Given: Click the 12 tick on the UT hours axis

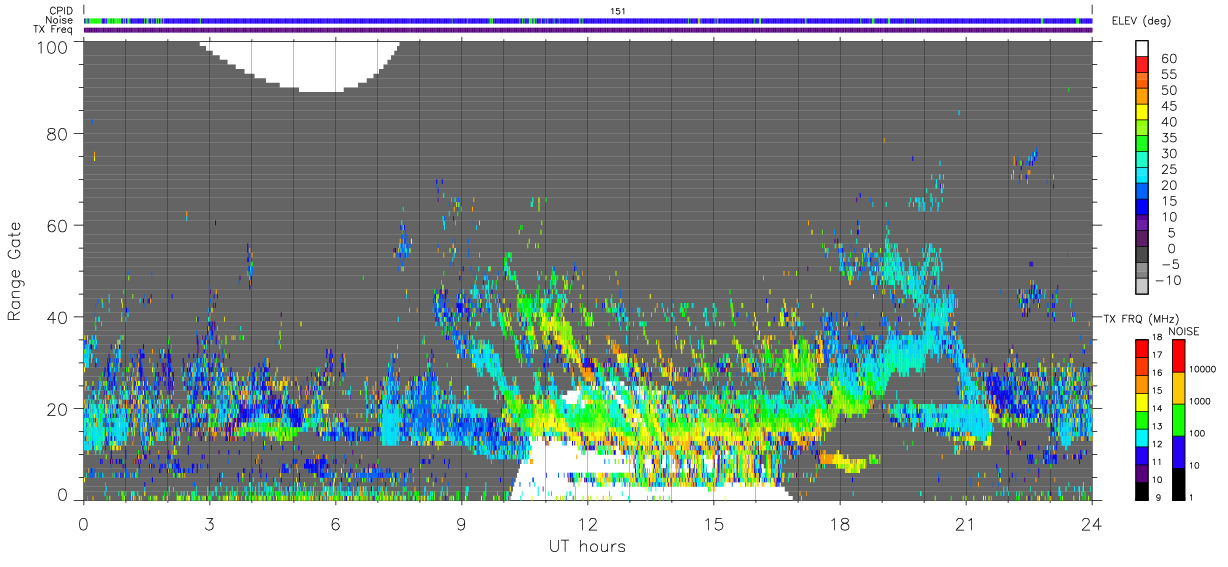Looking at the screenshot, I should point(588,524).
